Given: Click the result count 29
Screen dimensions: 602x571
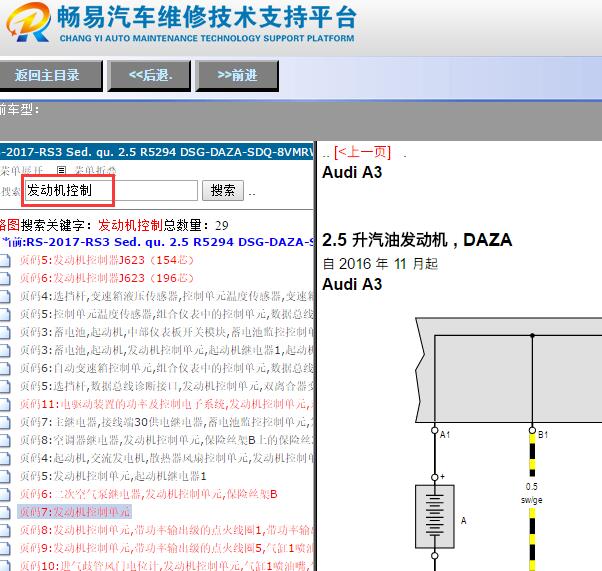Looking at the screenshot, I should [222, 226].
